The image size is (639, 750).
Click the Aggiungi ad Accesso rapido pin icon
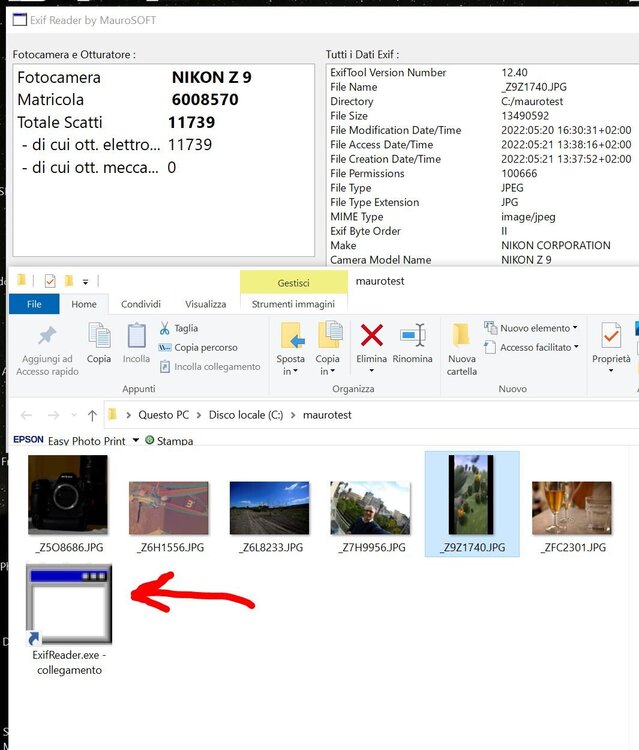click(x=47, y=335)
